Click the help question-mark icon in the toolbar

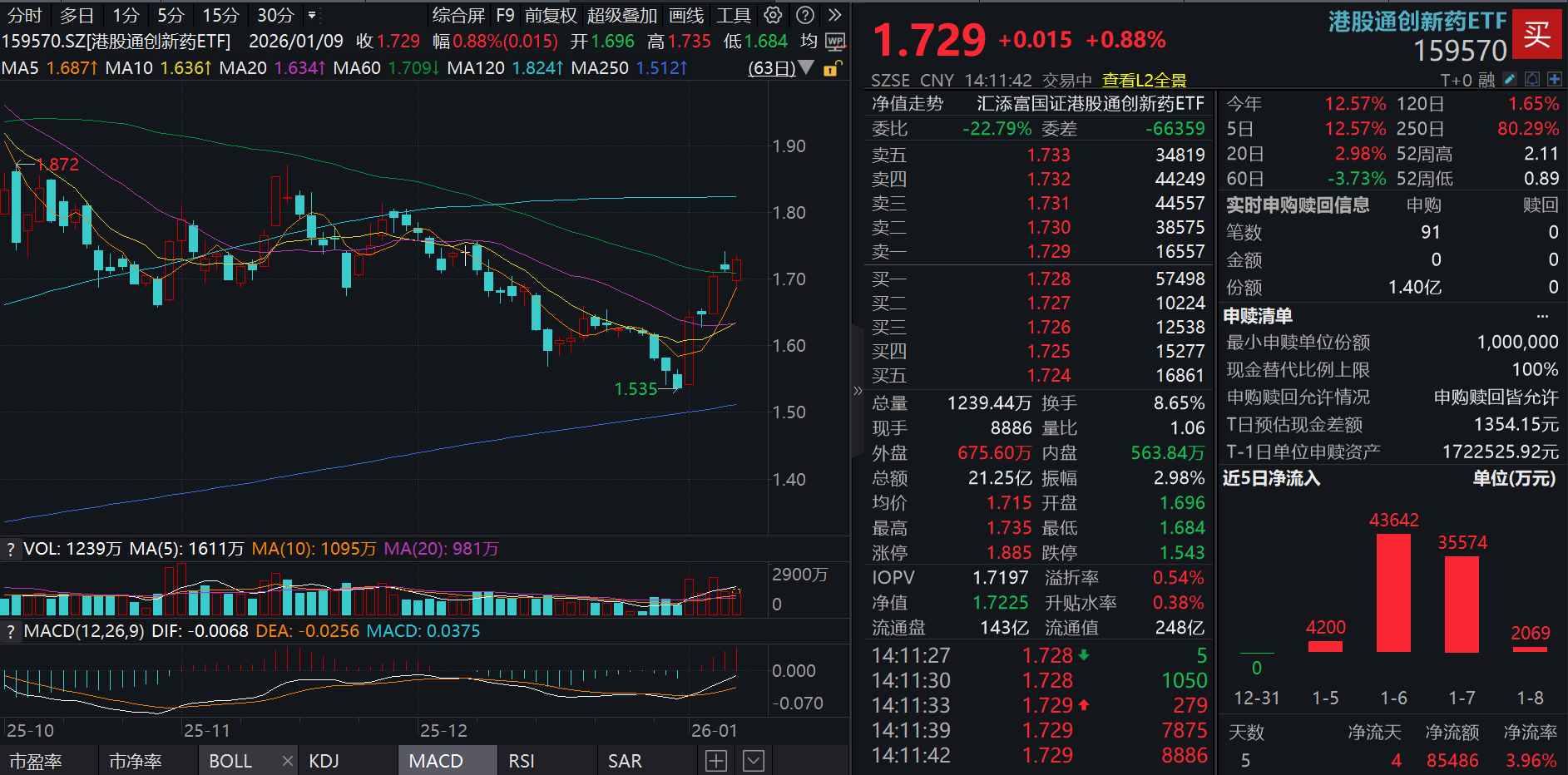[x=804, y=15]
